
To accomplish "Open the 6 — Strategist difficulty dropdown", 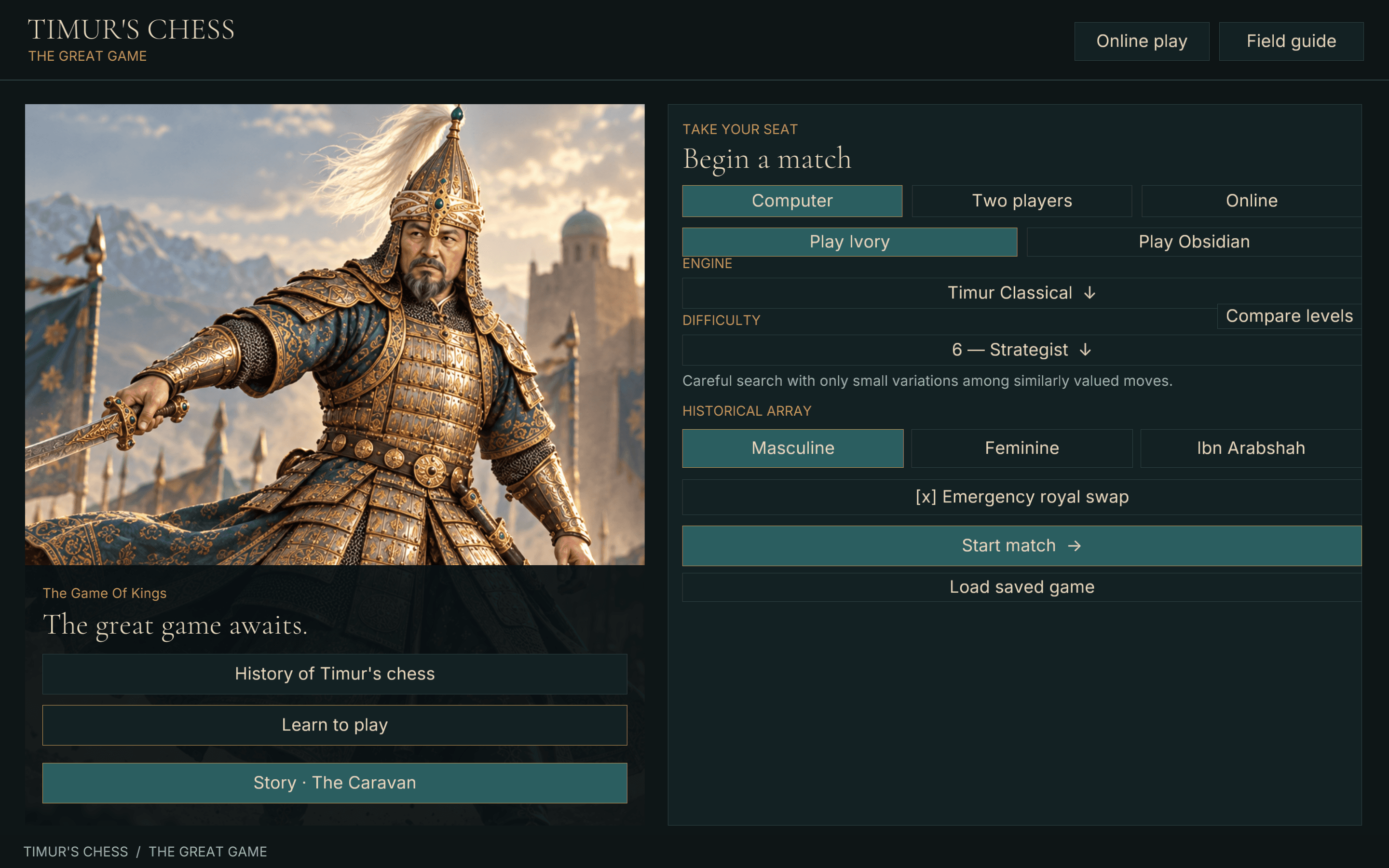I will [1021, 350].
